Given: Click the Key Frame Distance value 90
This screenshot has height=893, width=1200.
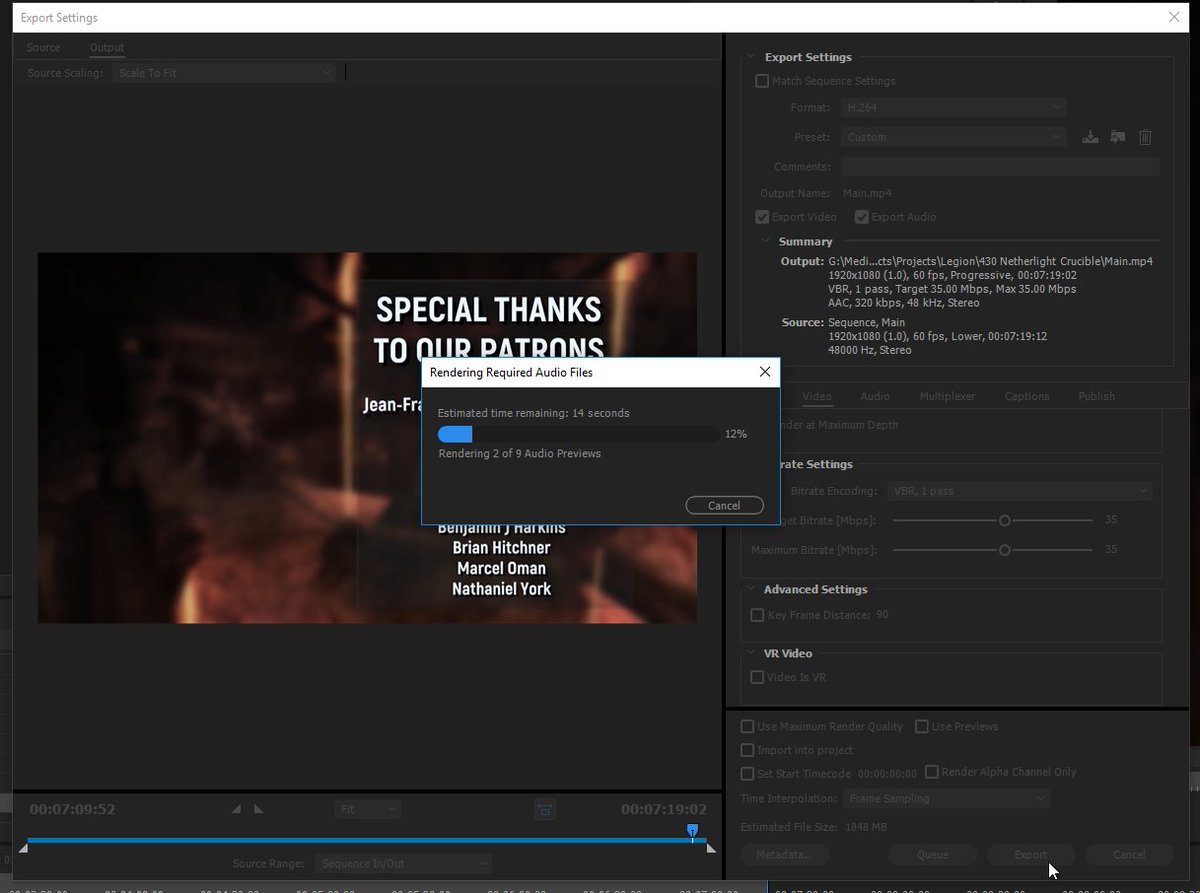Looking at the screenshot, I should (882, 615).
